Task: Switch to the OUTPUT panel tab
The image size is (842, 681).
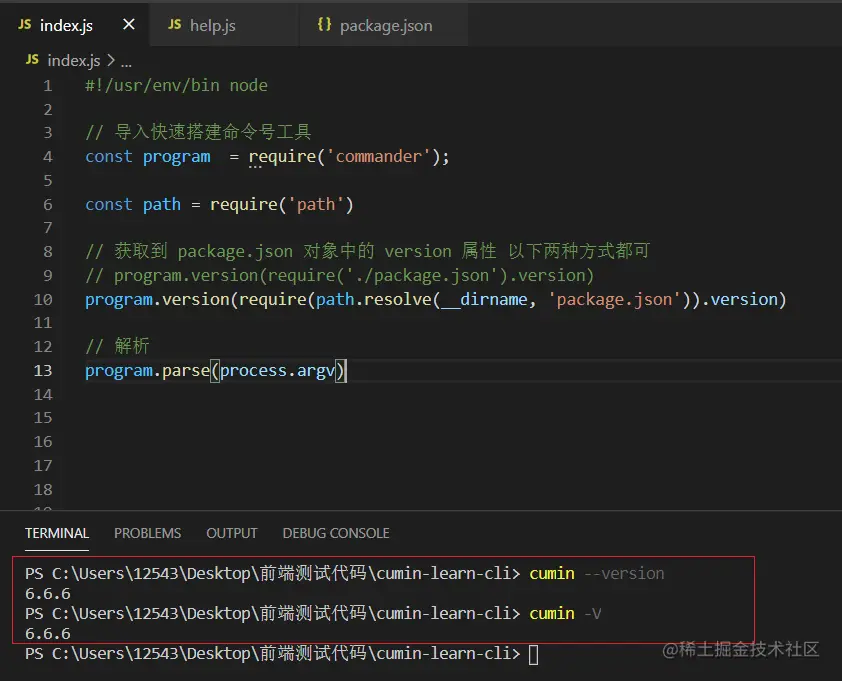Action: tap(232, 533)
